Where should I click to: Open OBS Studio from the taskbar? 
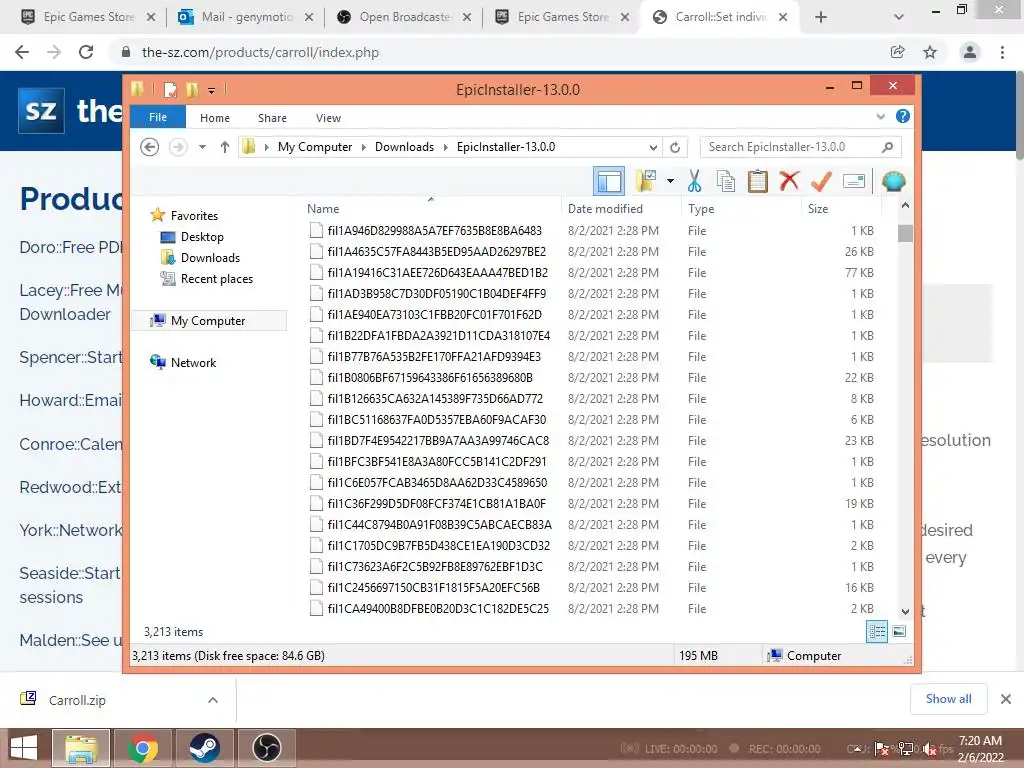click(266, 748)
